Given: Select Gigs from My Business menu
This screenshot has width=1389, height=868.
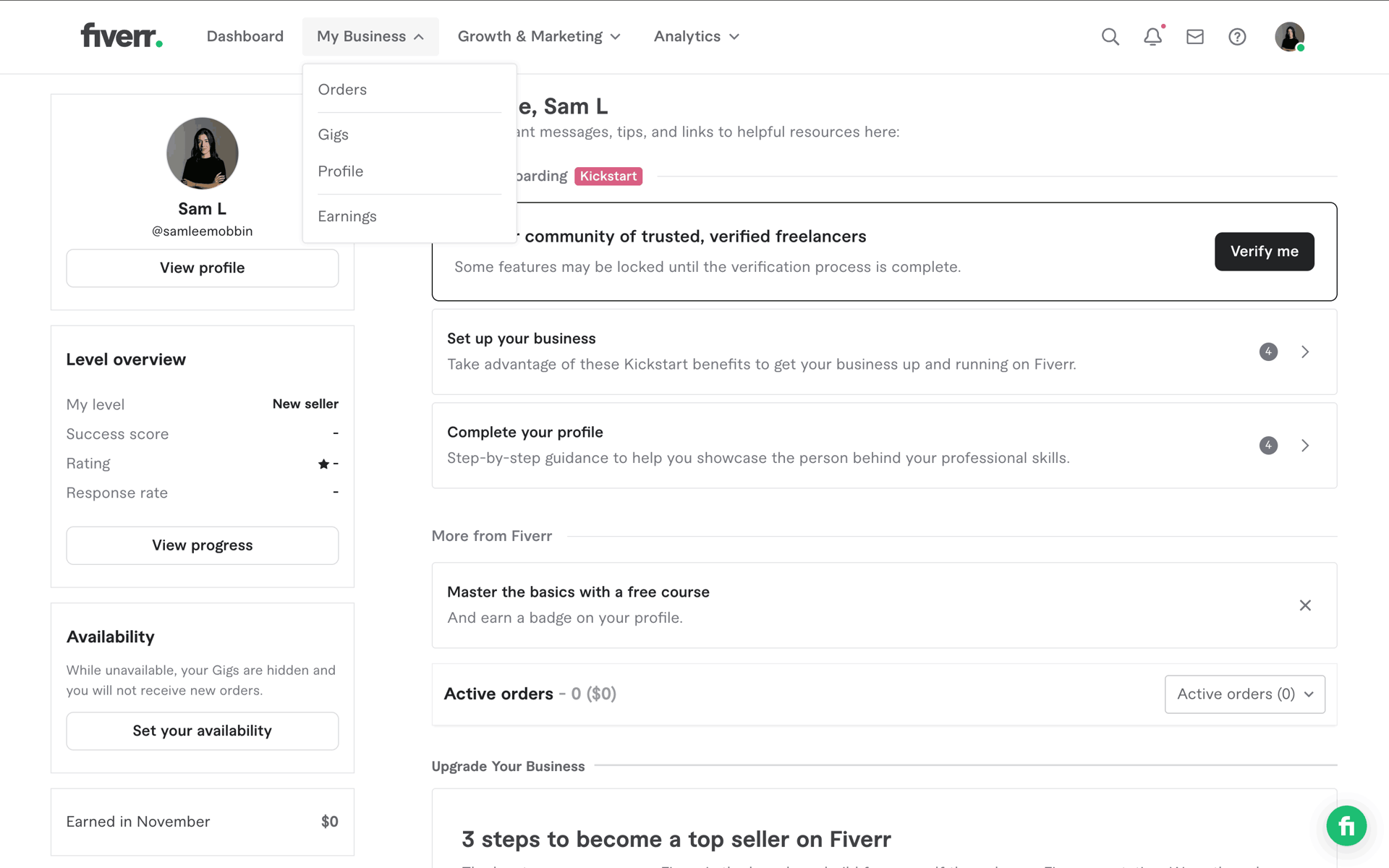Looking at the screenshot, I should pyautogui.click(x=333, y=135).
